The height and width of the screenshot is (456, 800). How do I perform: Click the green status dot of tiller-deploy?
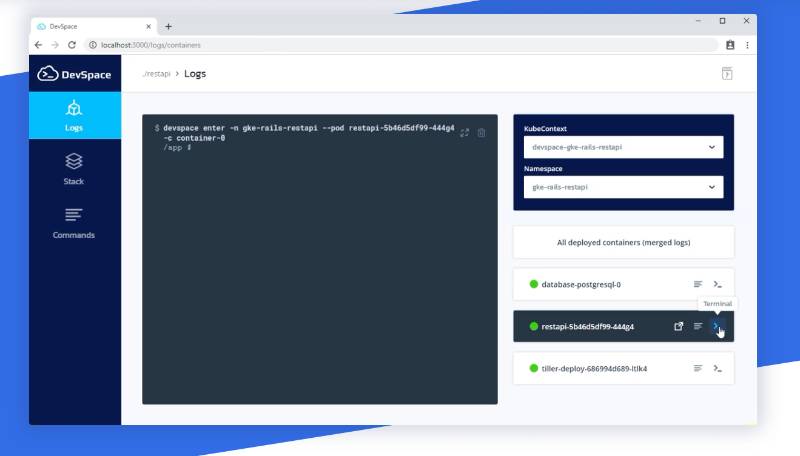pos(534,368)
